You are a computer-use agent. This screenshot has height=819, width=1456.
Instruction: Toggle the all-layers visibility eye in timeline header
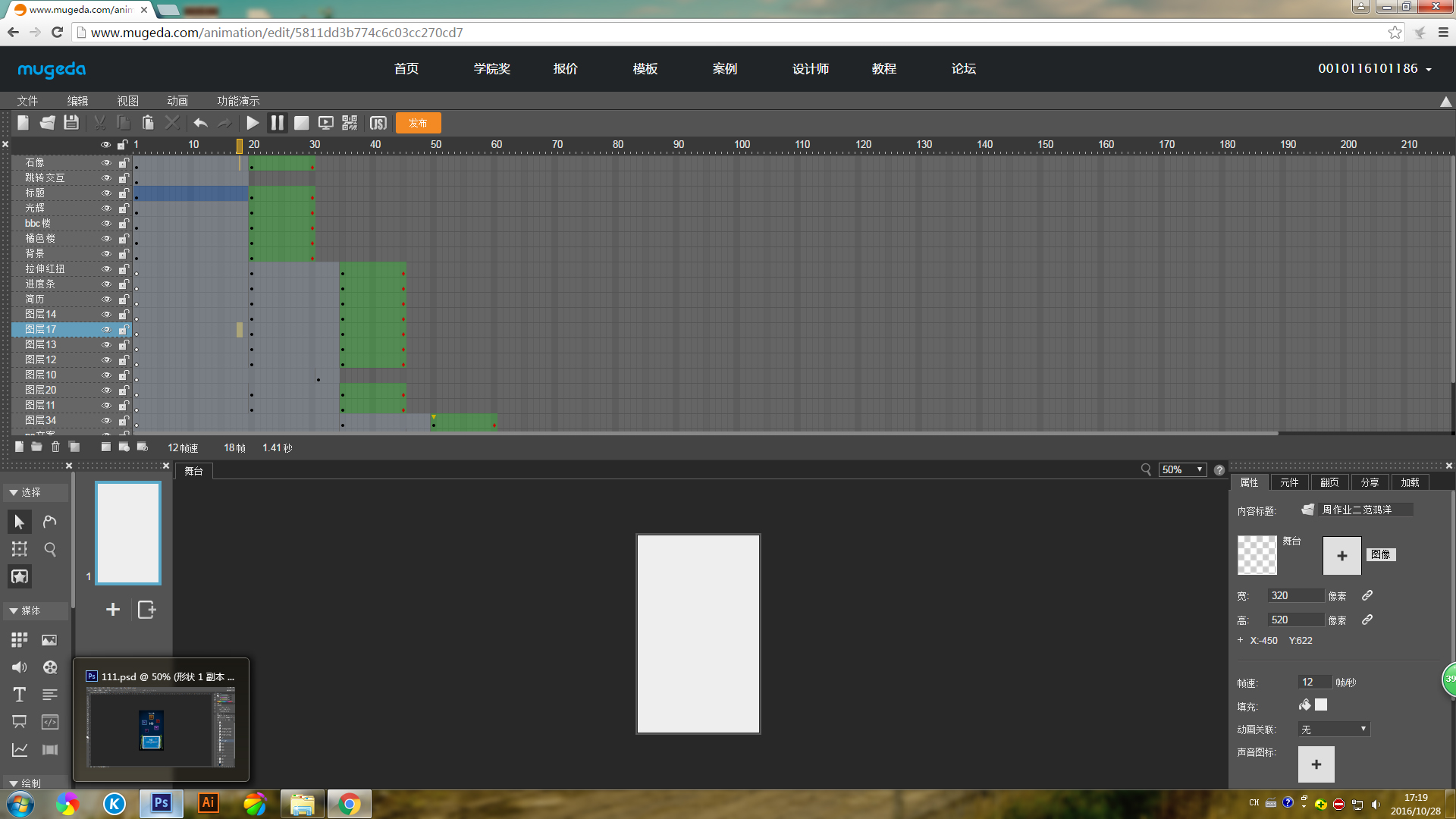(x=106, y=144)
